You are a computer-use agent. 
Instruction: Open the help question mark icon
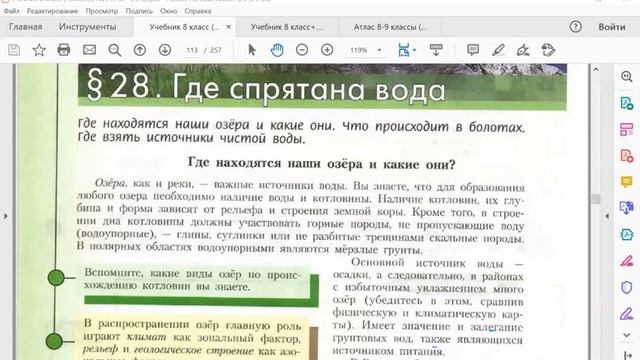576,27
